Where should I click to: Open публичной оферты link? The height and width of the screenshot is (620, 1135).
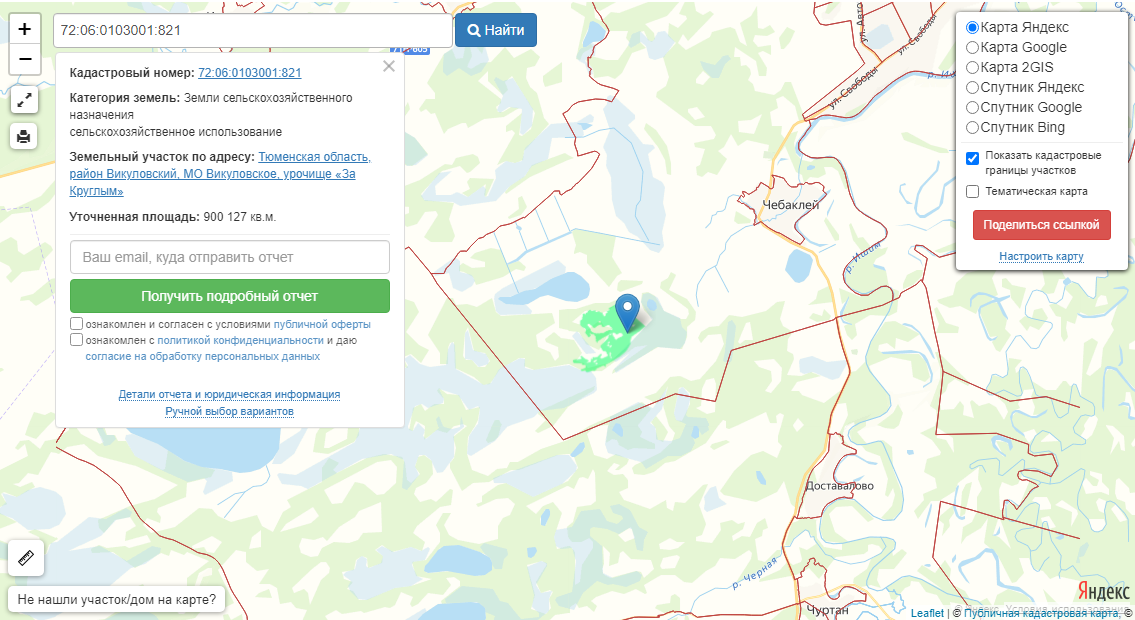point(322,324)
